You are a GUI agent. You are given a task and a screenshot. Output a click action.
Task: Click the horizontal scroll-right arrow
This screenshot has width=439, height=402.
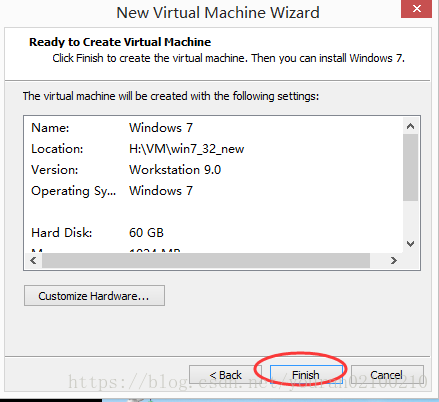pos(394,260)
